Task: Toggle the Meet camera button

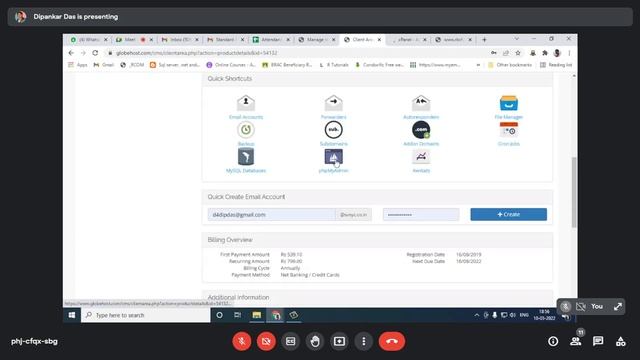Action: point(266,341)
